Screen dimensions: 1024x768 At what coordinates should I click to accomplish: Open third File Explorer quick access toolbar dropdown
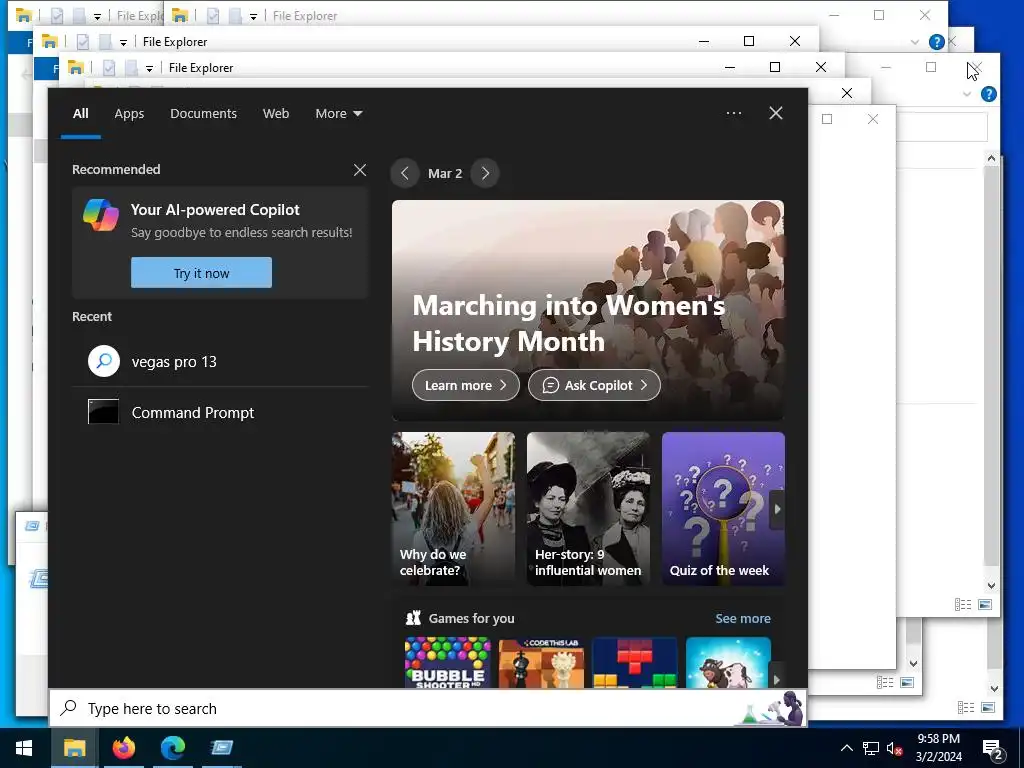pyautogui.click(x=149, y=69)
